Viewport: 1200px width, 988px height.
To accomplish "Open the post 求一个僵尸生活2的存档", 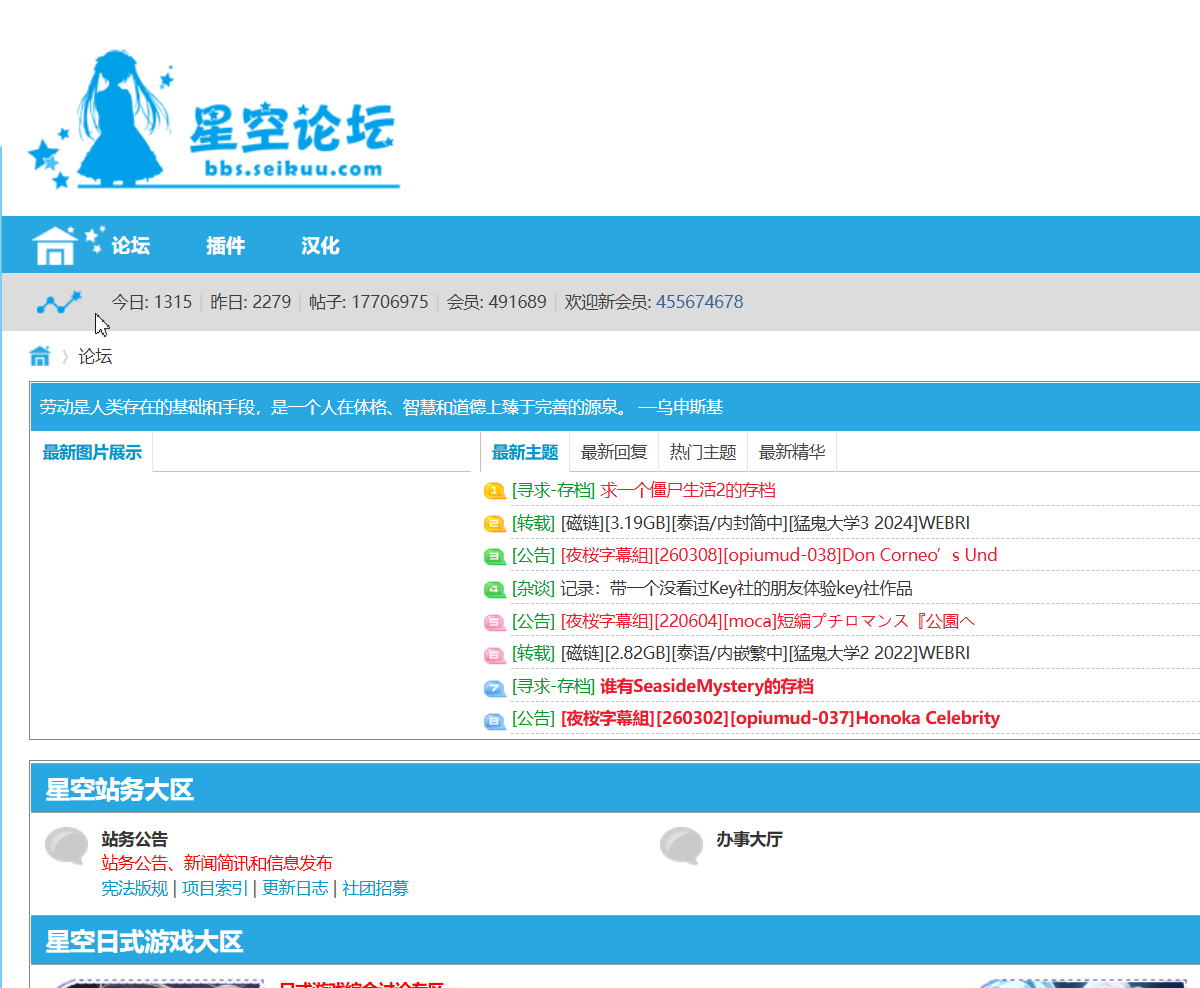I will [687, 490].
